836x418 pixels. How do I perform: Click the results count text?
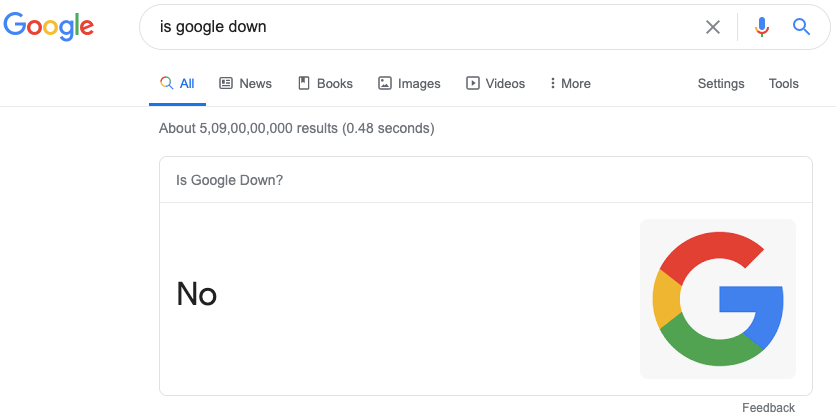pyautogui.click(x=296, y=128)
